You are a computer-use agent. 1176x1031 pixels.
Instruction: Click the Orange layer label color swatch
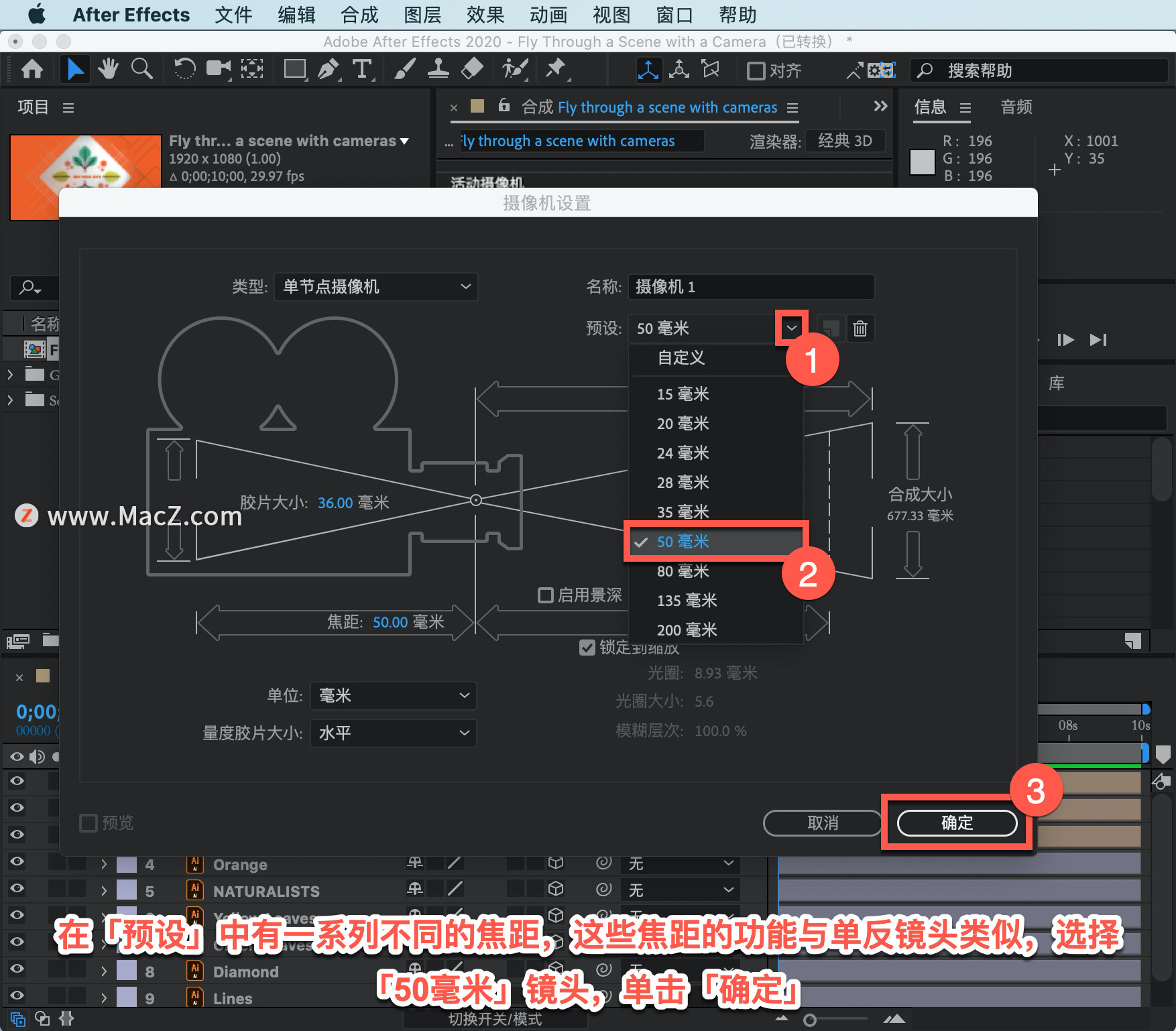pyautogui.click(x=127, y=864)
